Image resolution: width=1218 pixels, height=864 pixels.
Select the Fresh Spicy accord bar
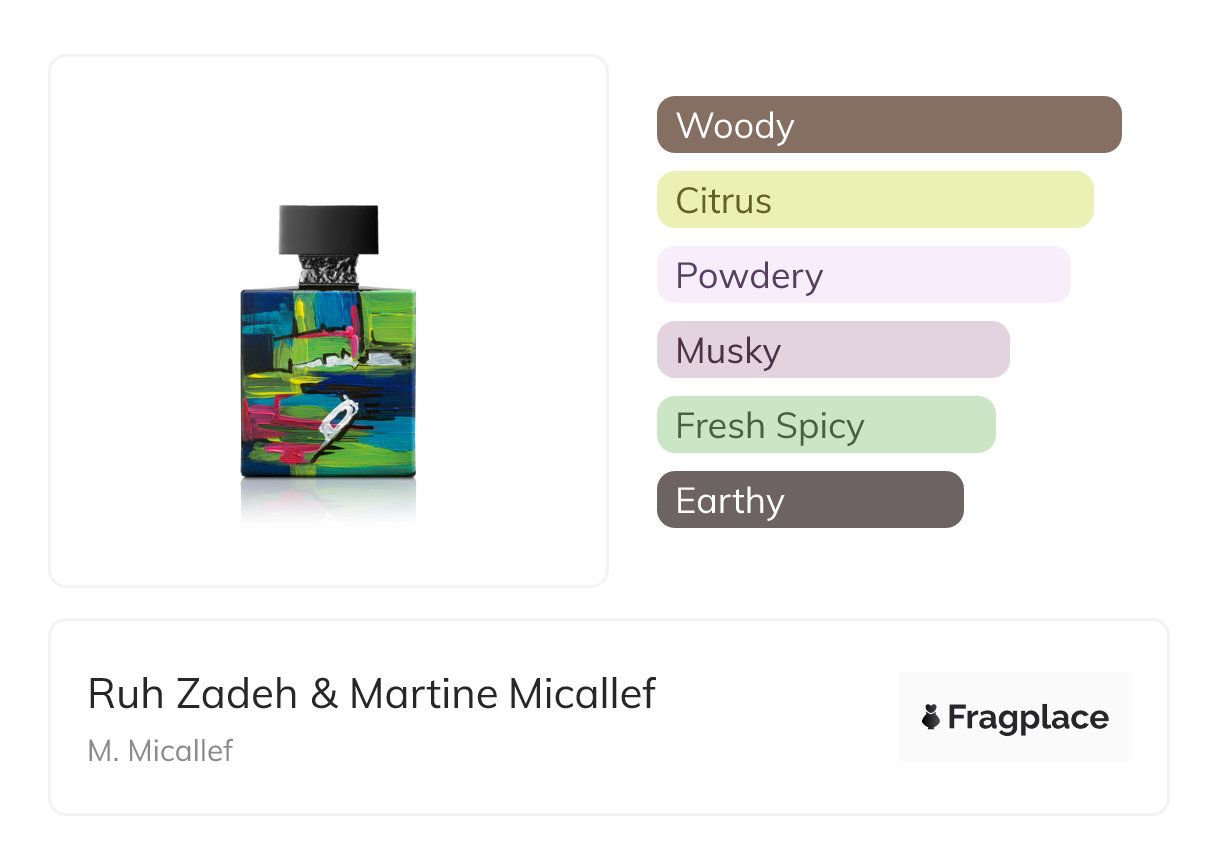(826, 425)
